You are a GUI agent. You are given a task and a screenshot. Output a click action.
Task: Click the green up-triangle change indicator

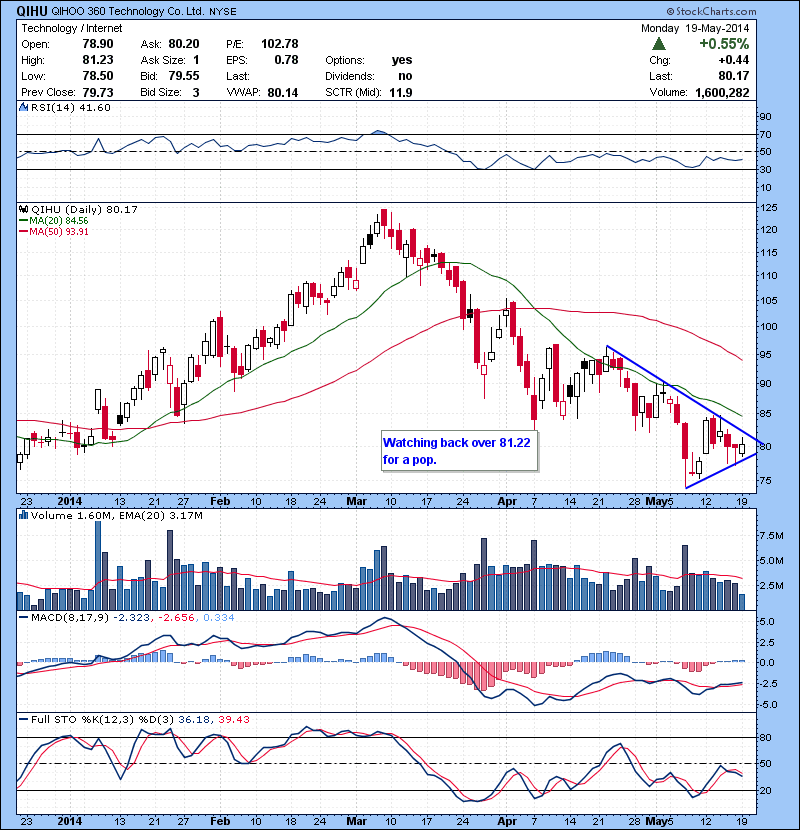(x=659, y=44)
